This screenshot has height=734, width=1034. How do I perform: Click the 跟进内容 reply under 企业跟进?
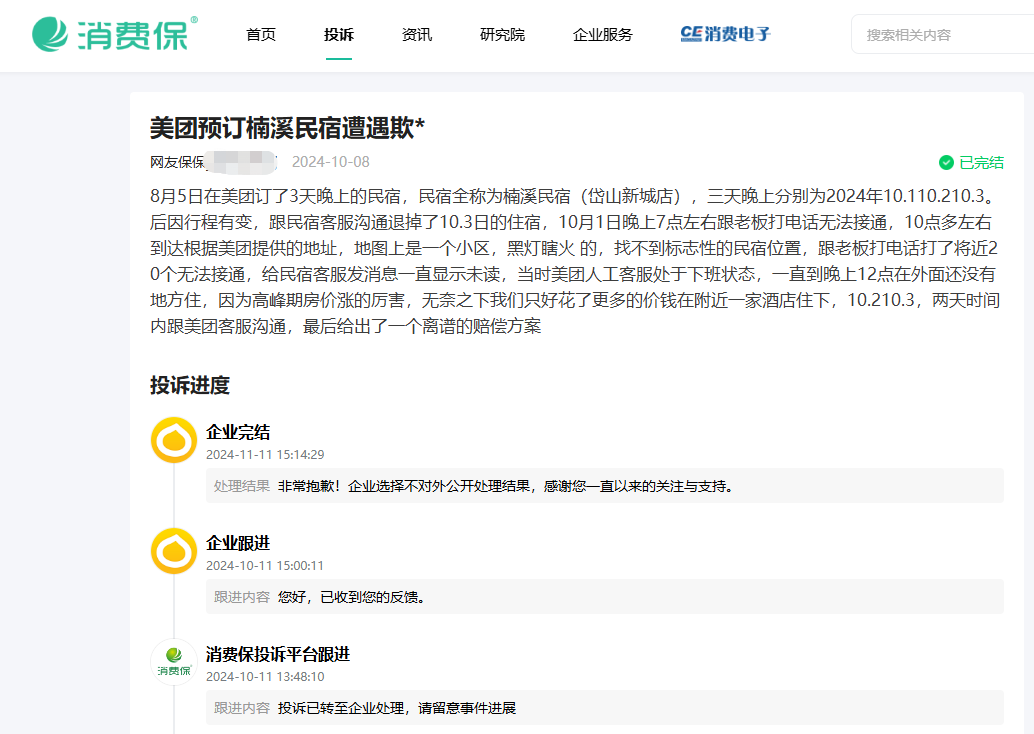tap(600, 596)
